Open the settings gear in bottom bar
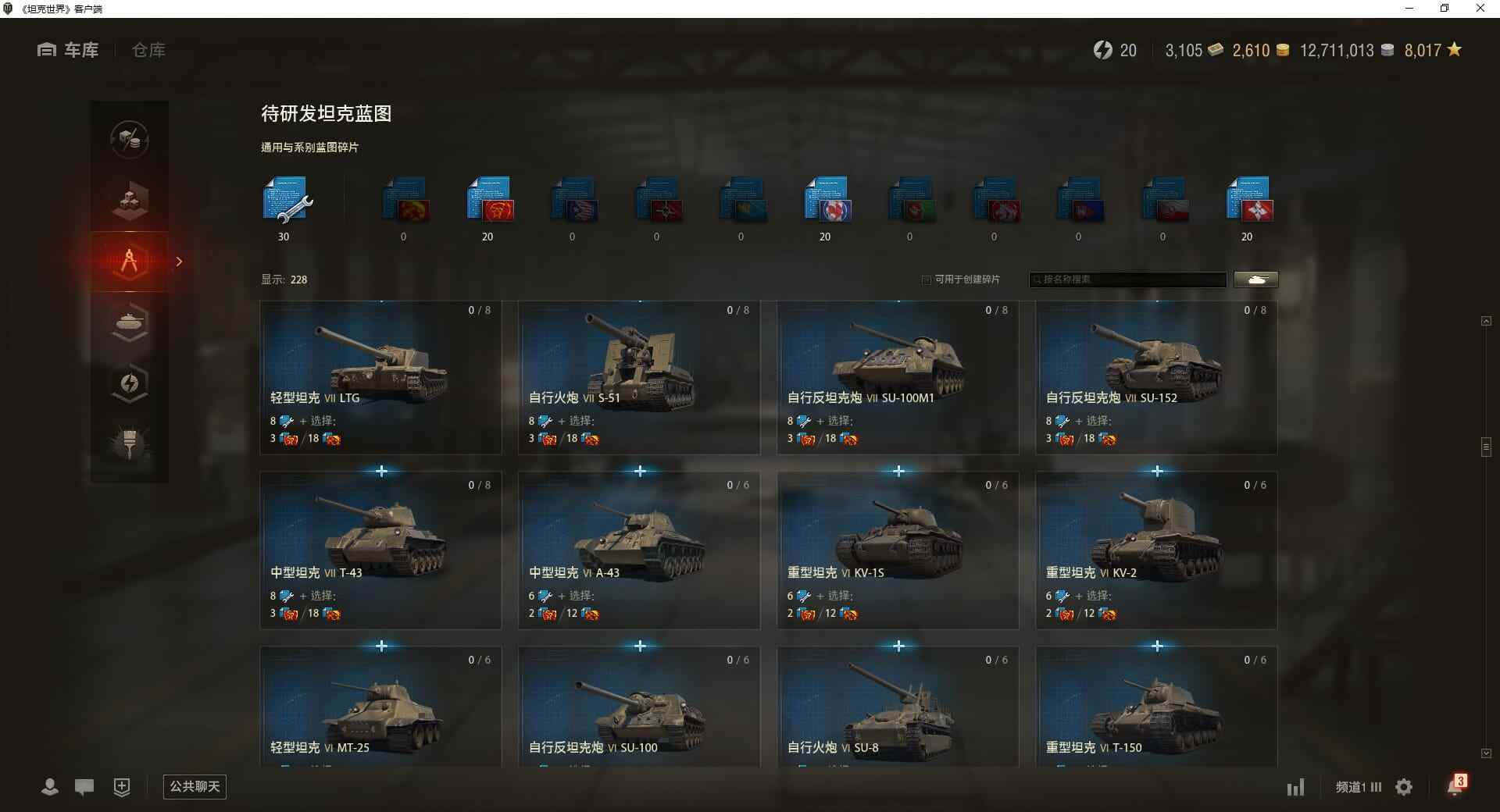This screenshot has width=1500, height=812. click(1404, 787)
